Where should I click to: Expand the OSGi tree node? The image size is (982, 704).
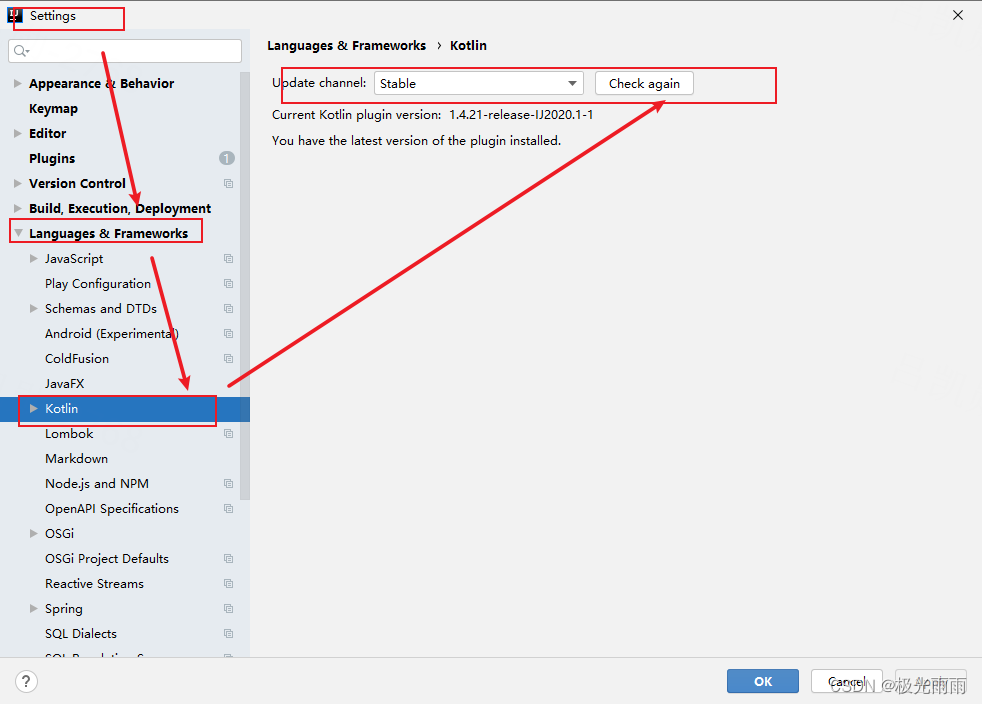pyautogui.click(x=33, y=533)
